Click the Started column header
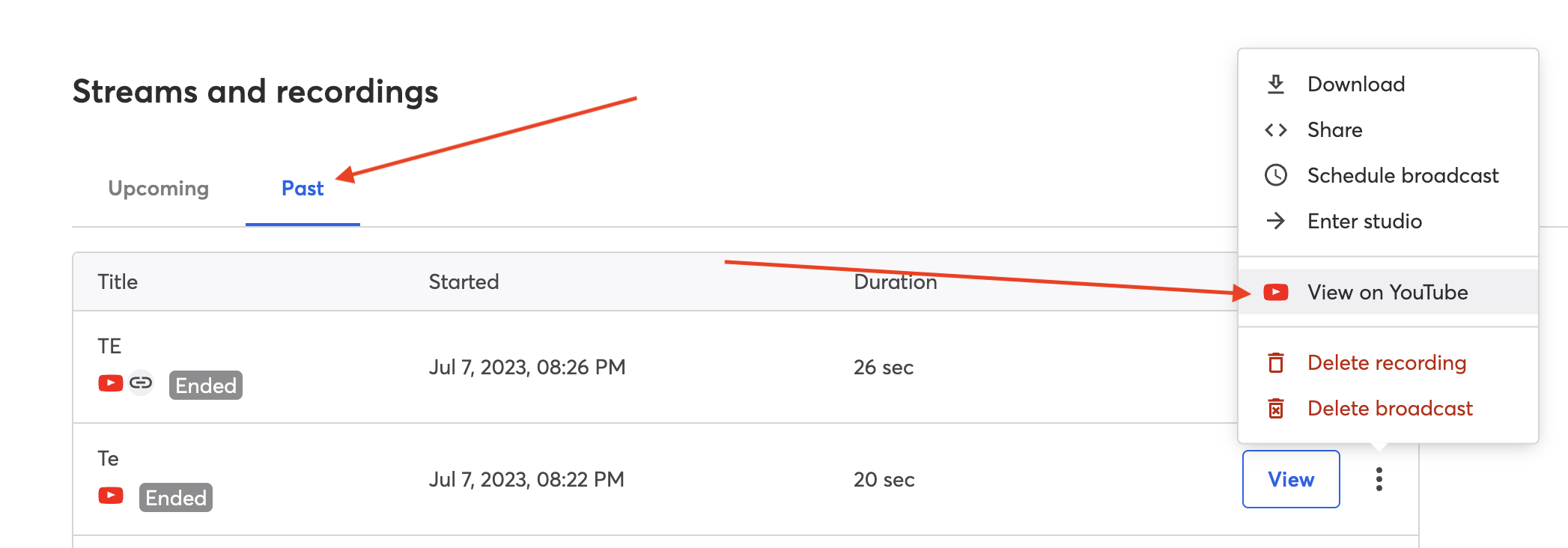Image resolution: width=1568 pixels, height=548 pixels. coord(464,282)
